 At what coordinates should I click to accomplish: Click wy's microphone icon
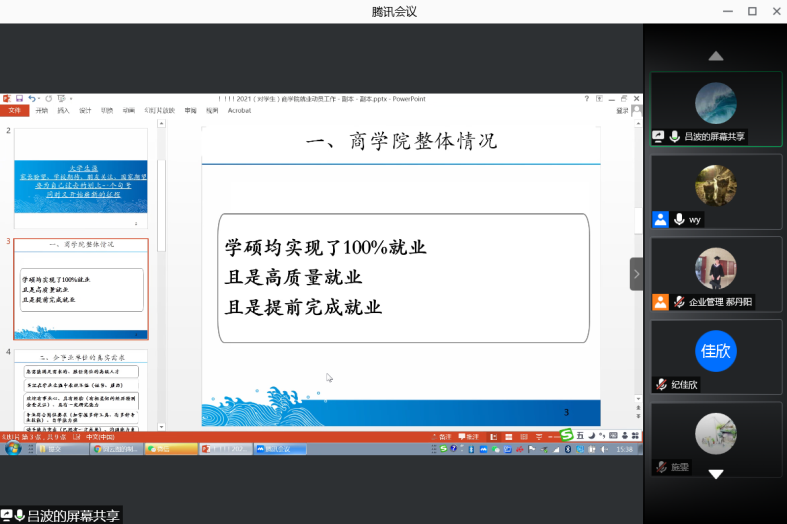679,219
